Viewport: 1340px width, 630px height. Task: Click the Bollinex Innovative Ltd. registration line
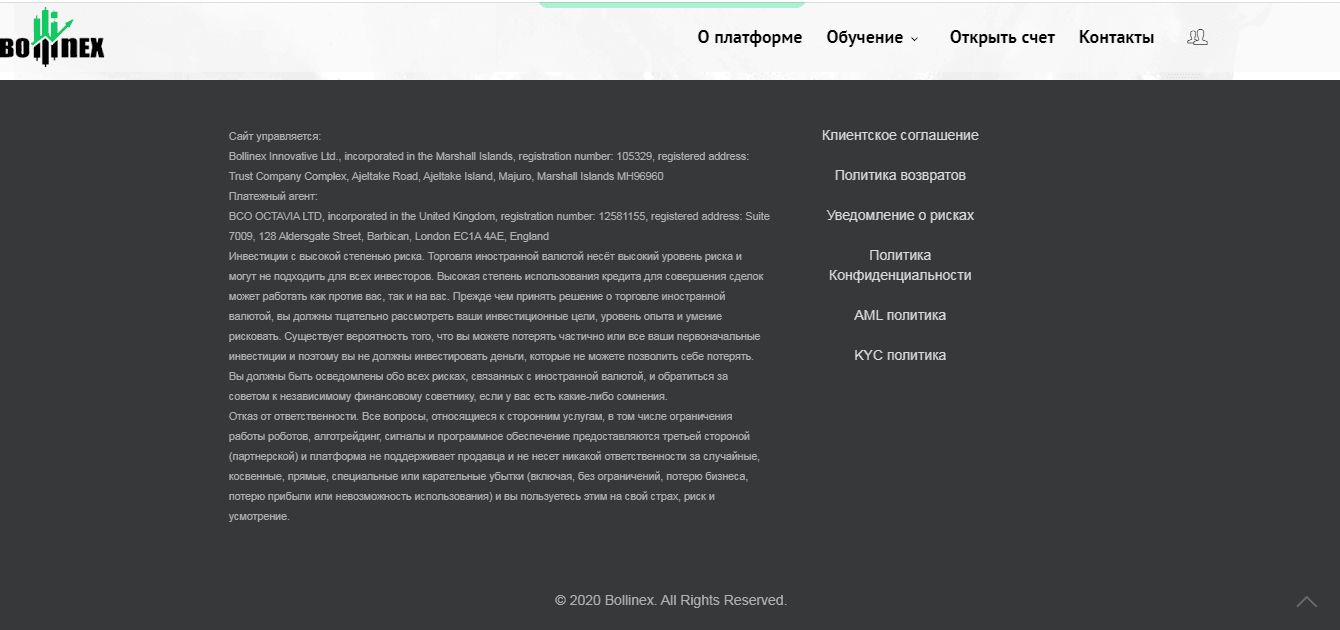pyautogui.click(x=488, y=156)
